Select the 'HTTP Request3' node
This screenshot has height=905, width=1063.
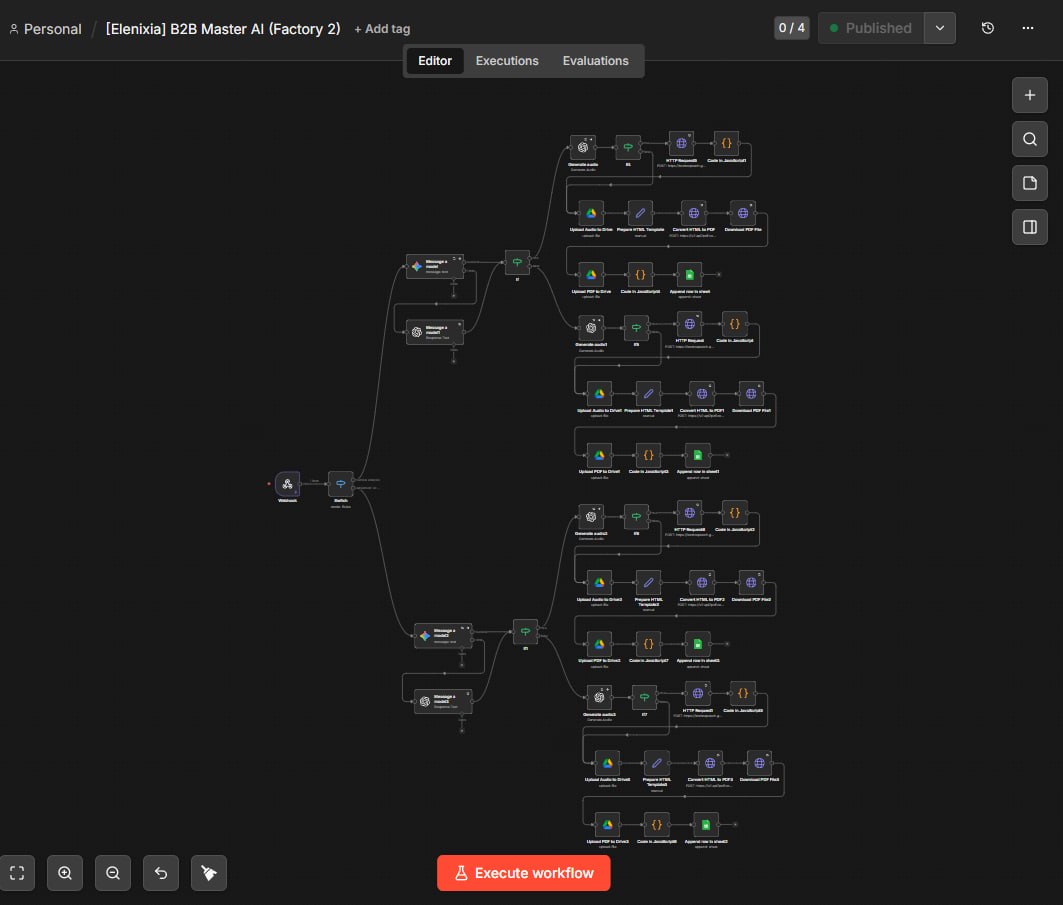pos(681,144)
